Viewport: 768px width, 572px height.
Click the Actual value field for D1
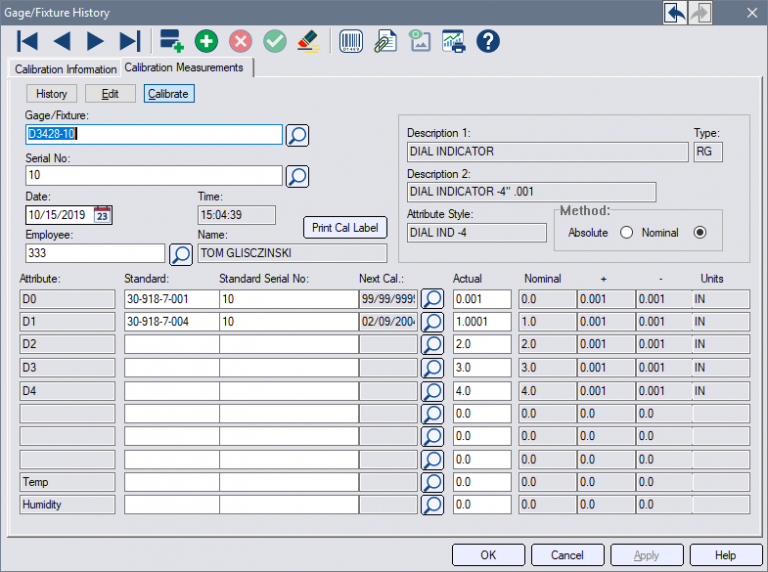click(x=481, y=322)
